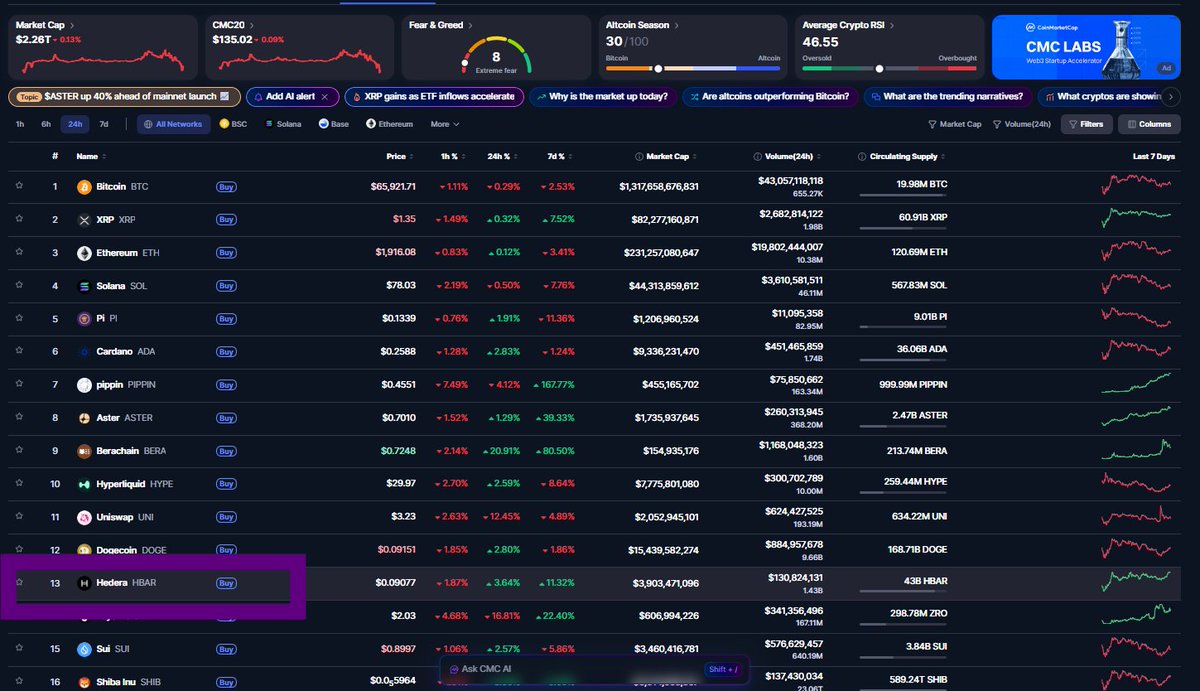Image resolution: width=1200 pixels, height=691 pixels.
Task: Click the bell icon in Add AI alert
Action: tap(258, 97)
